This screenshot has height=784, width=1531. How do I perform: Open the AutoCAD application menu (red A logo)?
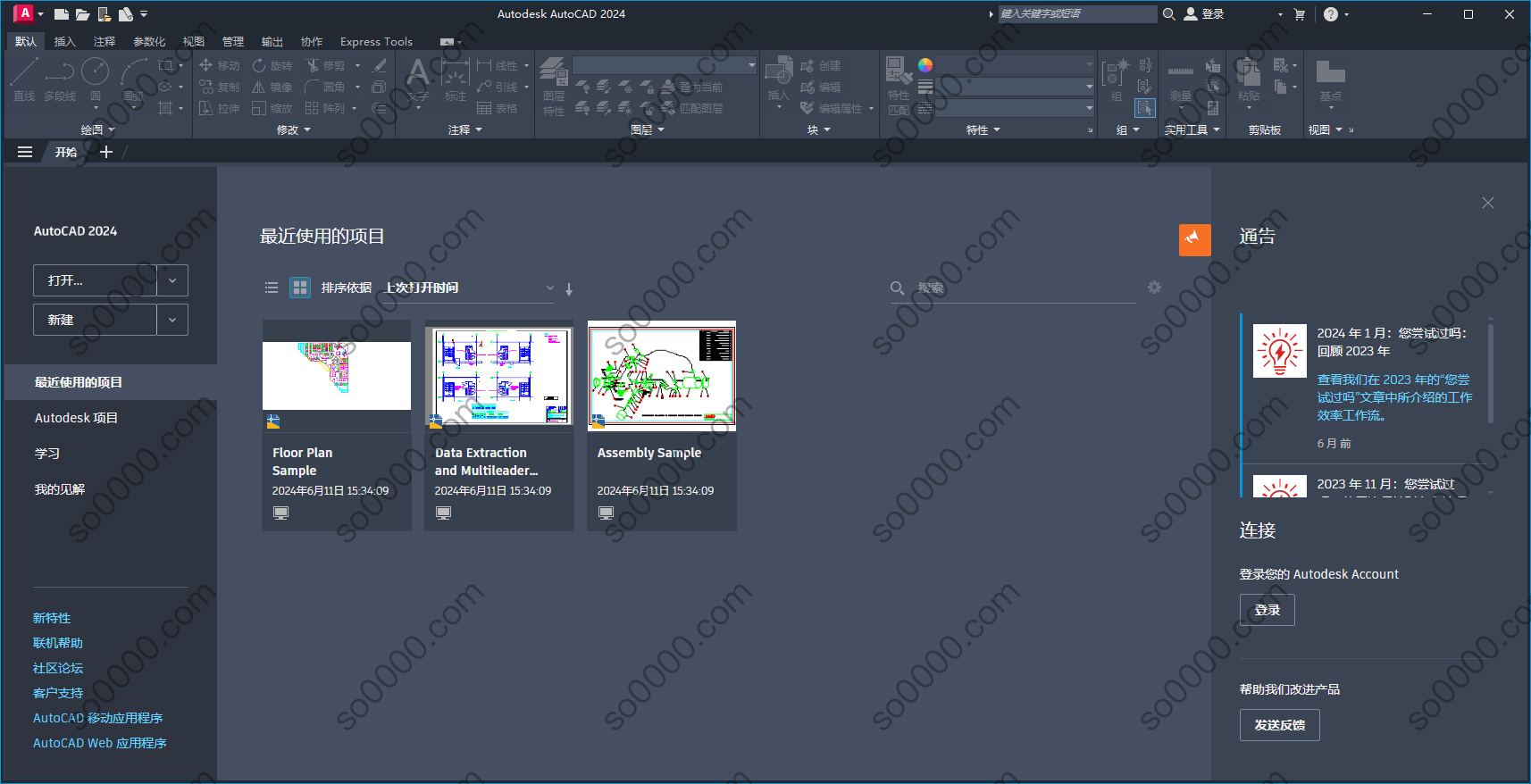pyautogui.click(x=25, y=13)
